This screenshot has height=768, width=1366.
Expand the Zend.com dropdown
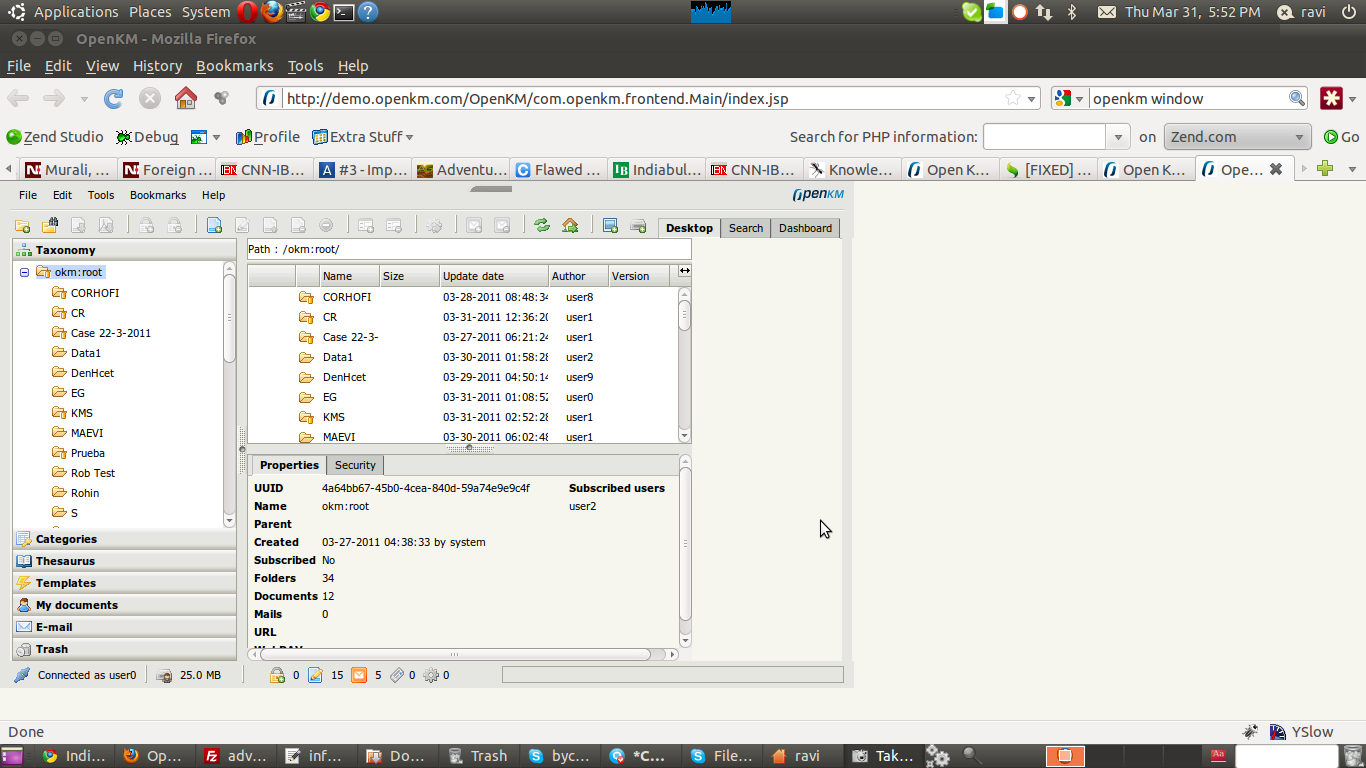pyautogui.click(x=1238, y=136)
